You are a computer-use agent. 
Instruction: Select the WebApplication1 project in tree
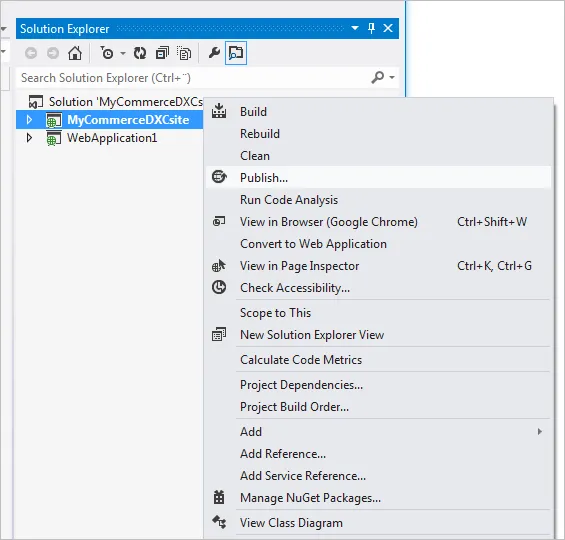112,138
